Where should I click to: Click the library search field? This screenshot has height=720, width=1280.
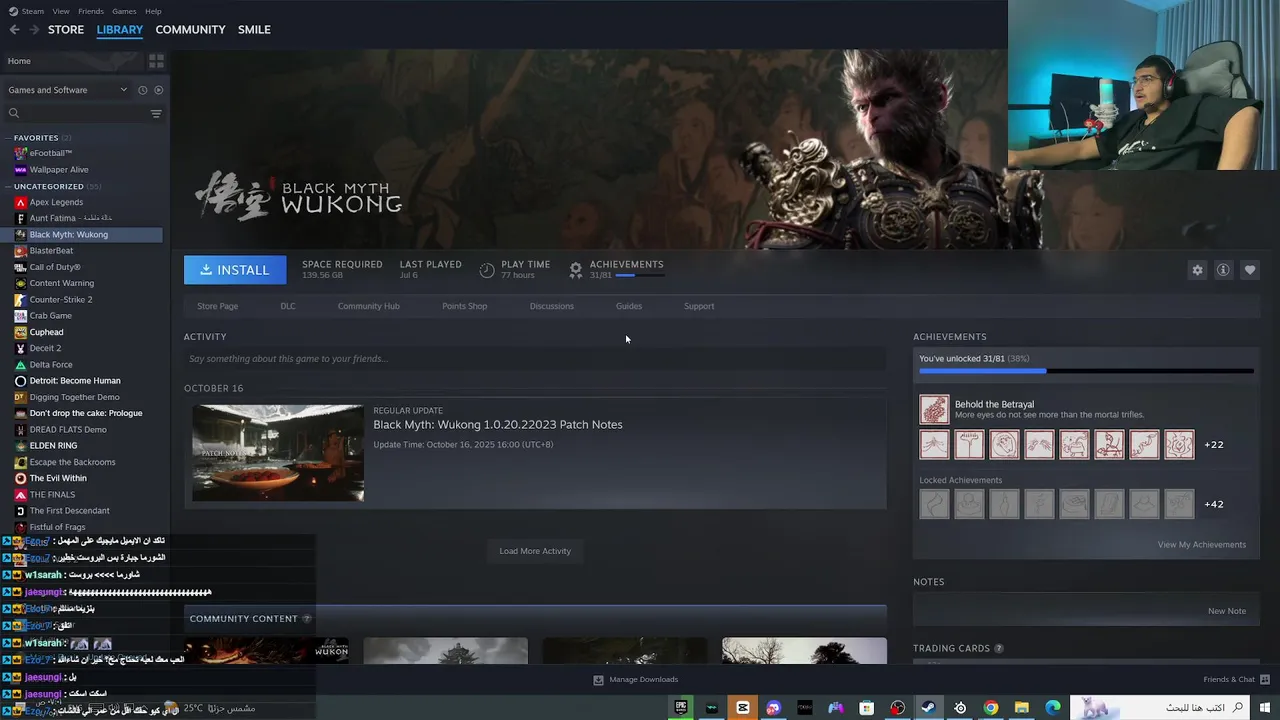[77, 113]
